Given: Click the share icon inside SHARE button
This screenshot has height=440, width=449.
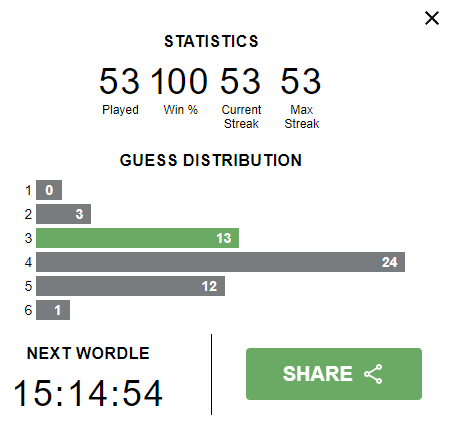Looking at the screenshot, I should click(373, 374).
